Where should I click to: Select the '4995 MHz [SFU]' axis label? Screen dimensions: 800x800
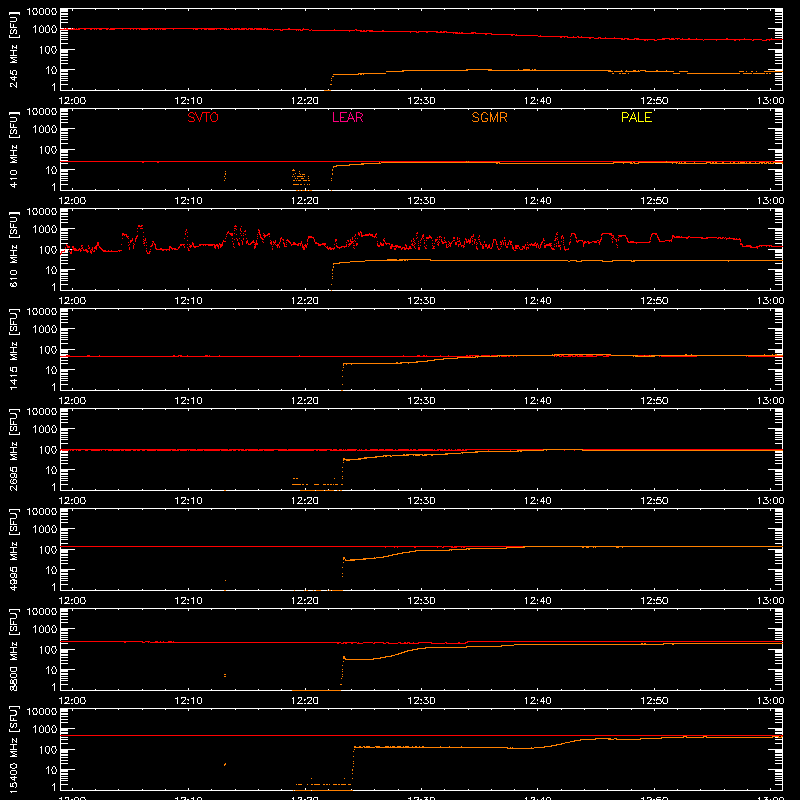(x=14, y=549)
